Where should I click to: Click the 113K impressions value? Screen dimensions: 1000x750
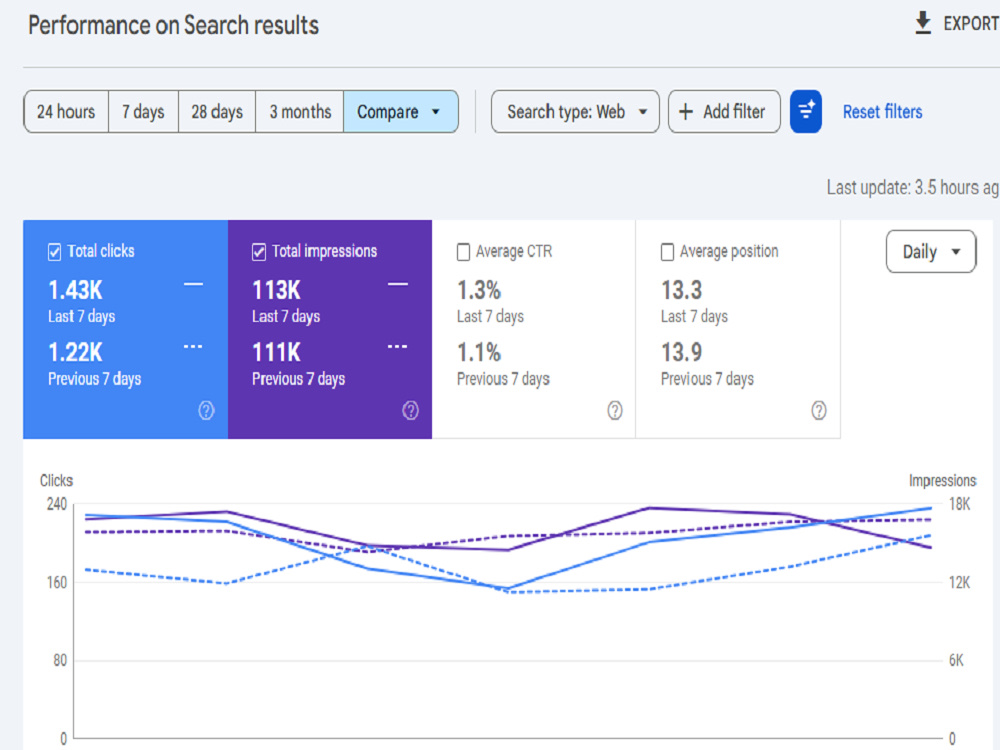276,290
